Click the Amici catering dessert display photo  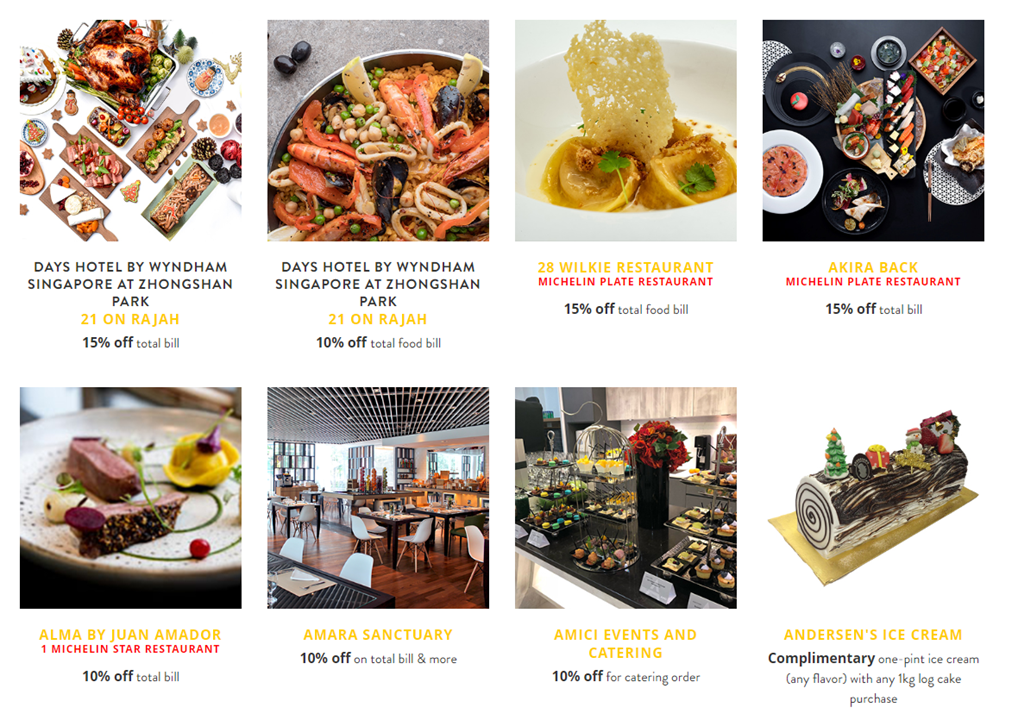click(x=626, y=498)
